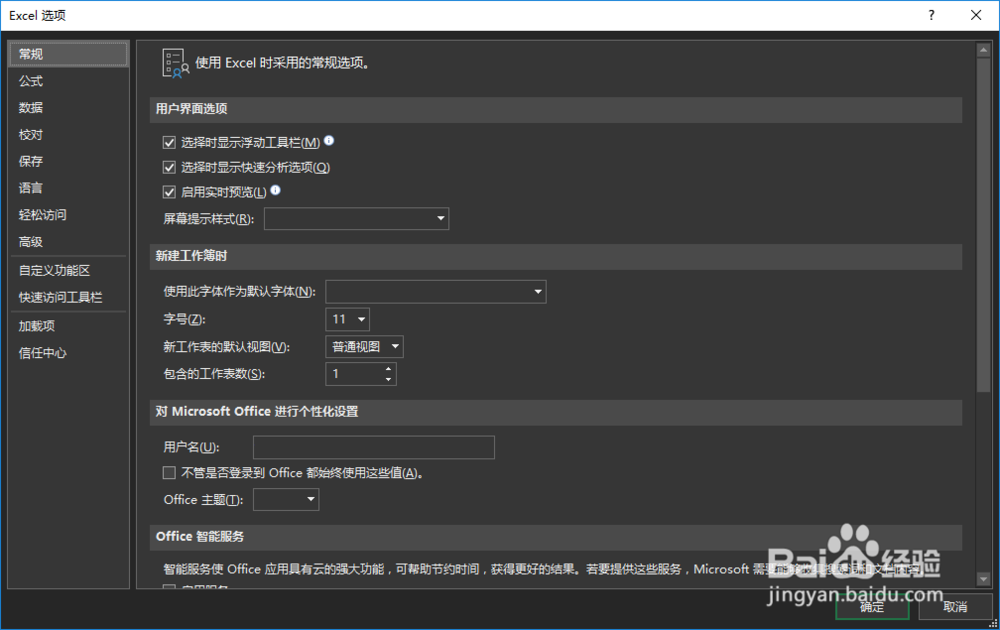Open 自定义功能区 settings

click(68, 270)
